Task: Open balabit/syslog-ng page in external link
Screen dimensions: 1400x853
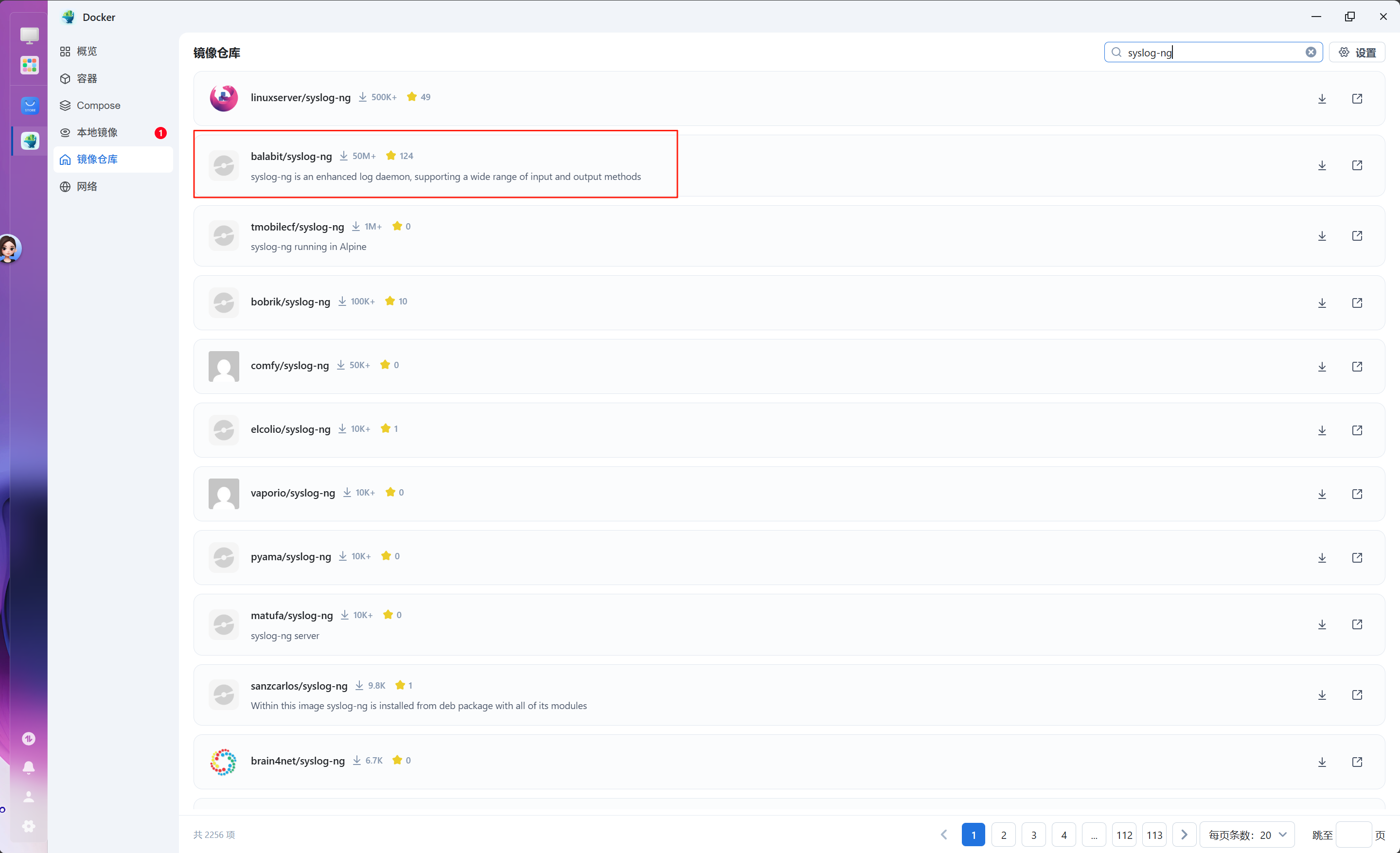Action: coord(1357,165)
